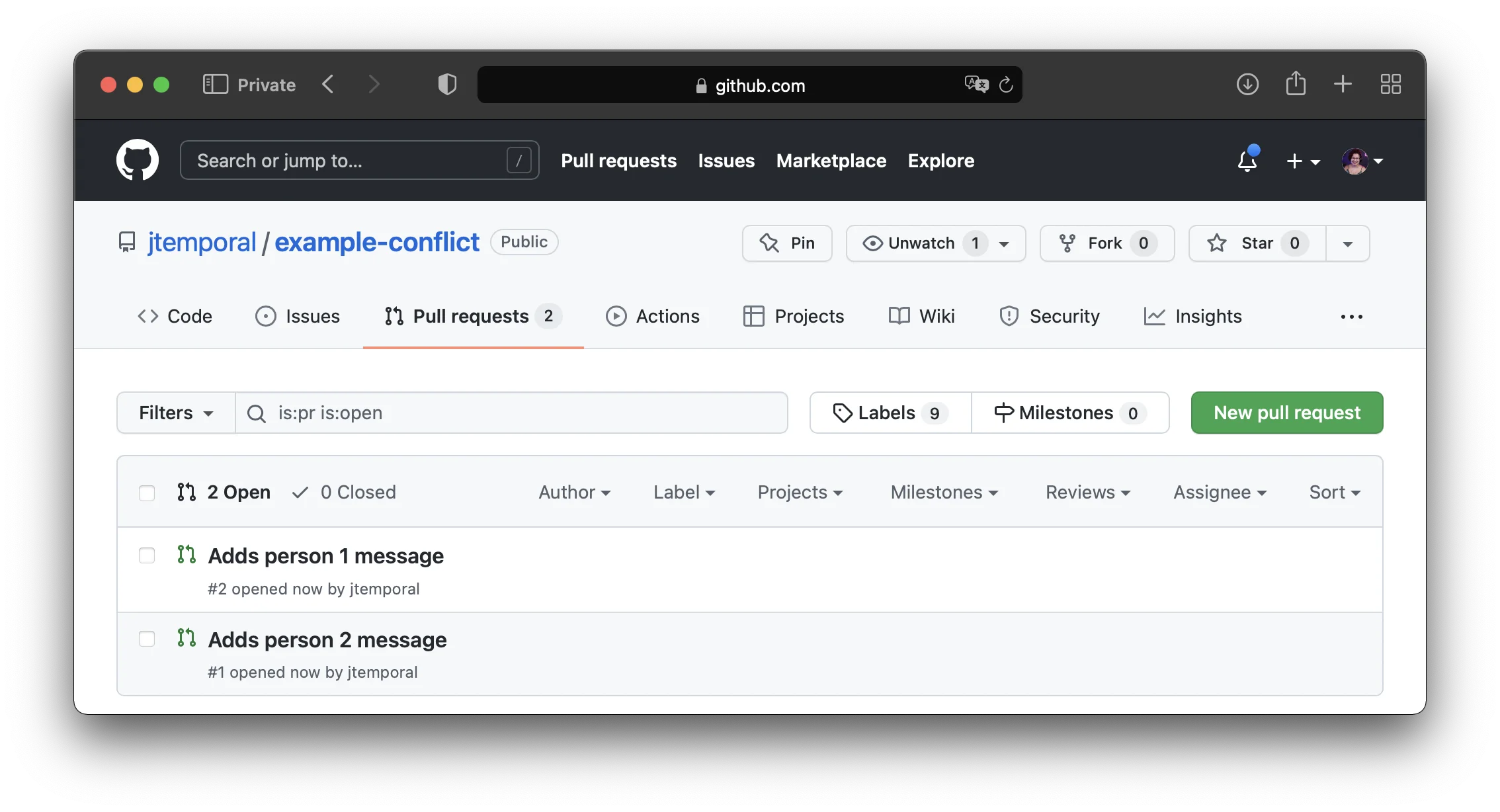Click the New pull request button
The width and height of the screenshot is (1500, 812).
click(1286, 412)
